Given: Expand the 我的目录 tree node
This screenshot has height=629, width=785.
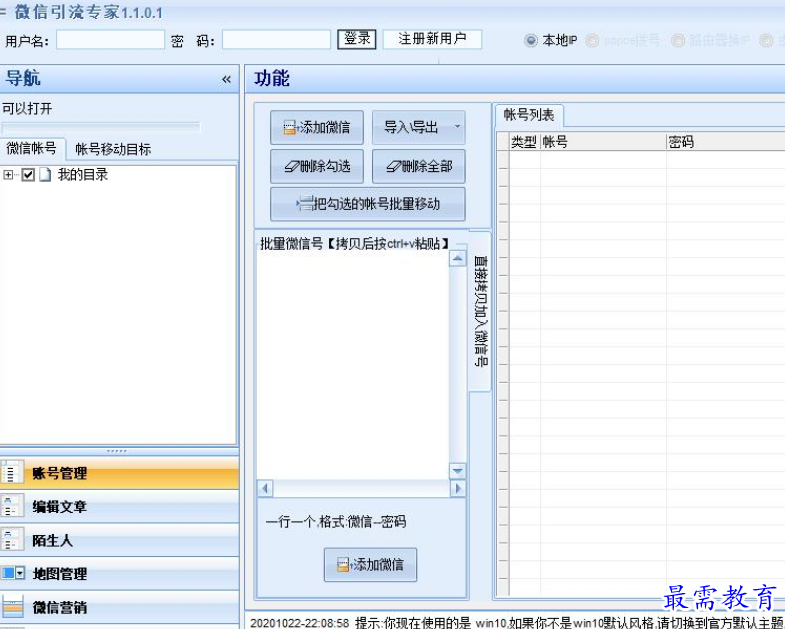Looking at the screenshot, I should [8, 175].
